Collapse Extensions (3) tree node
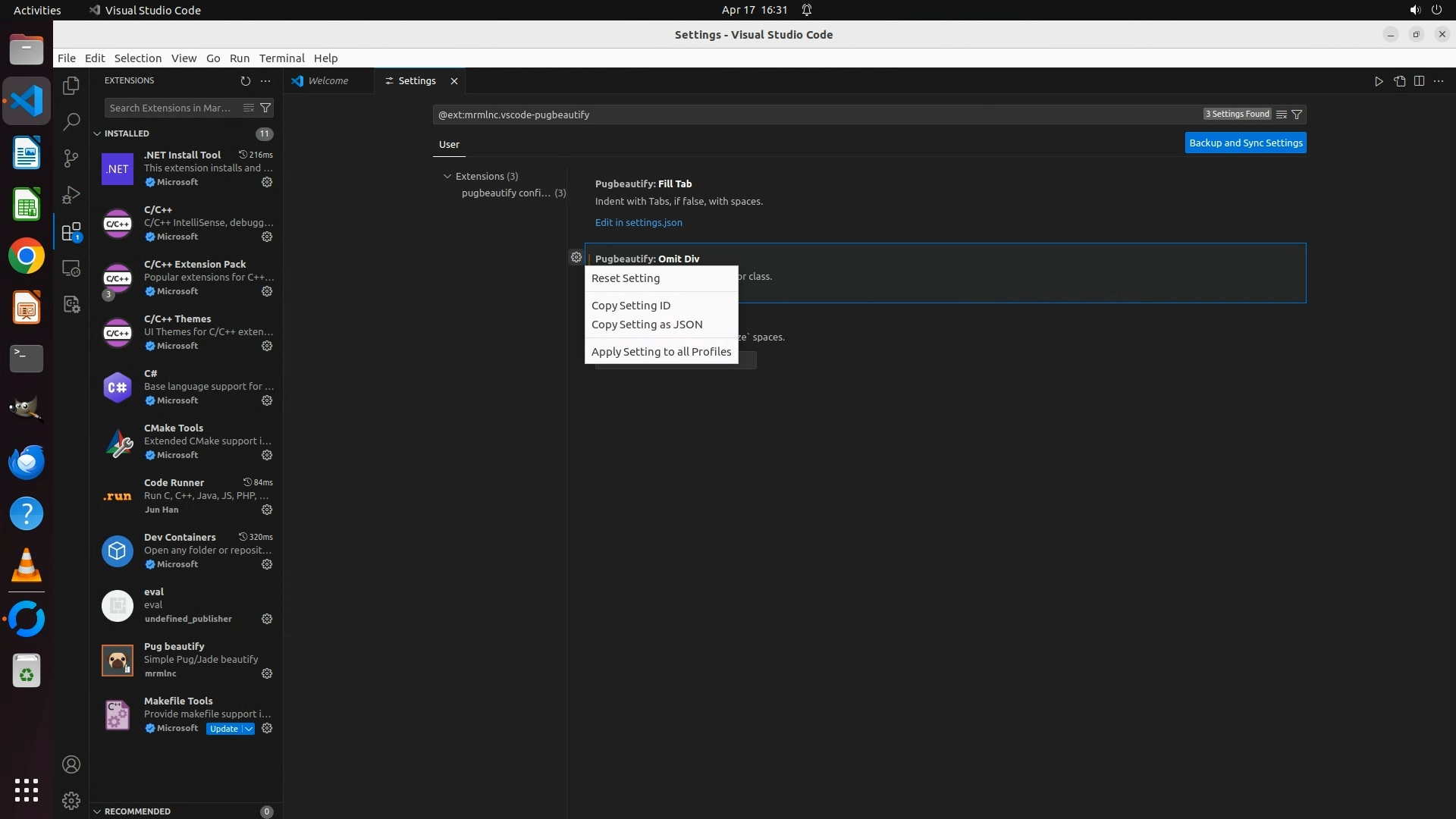This screenshot has width=1456, height=819. coord(447,176)
